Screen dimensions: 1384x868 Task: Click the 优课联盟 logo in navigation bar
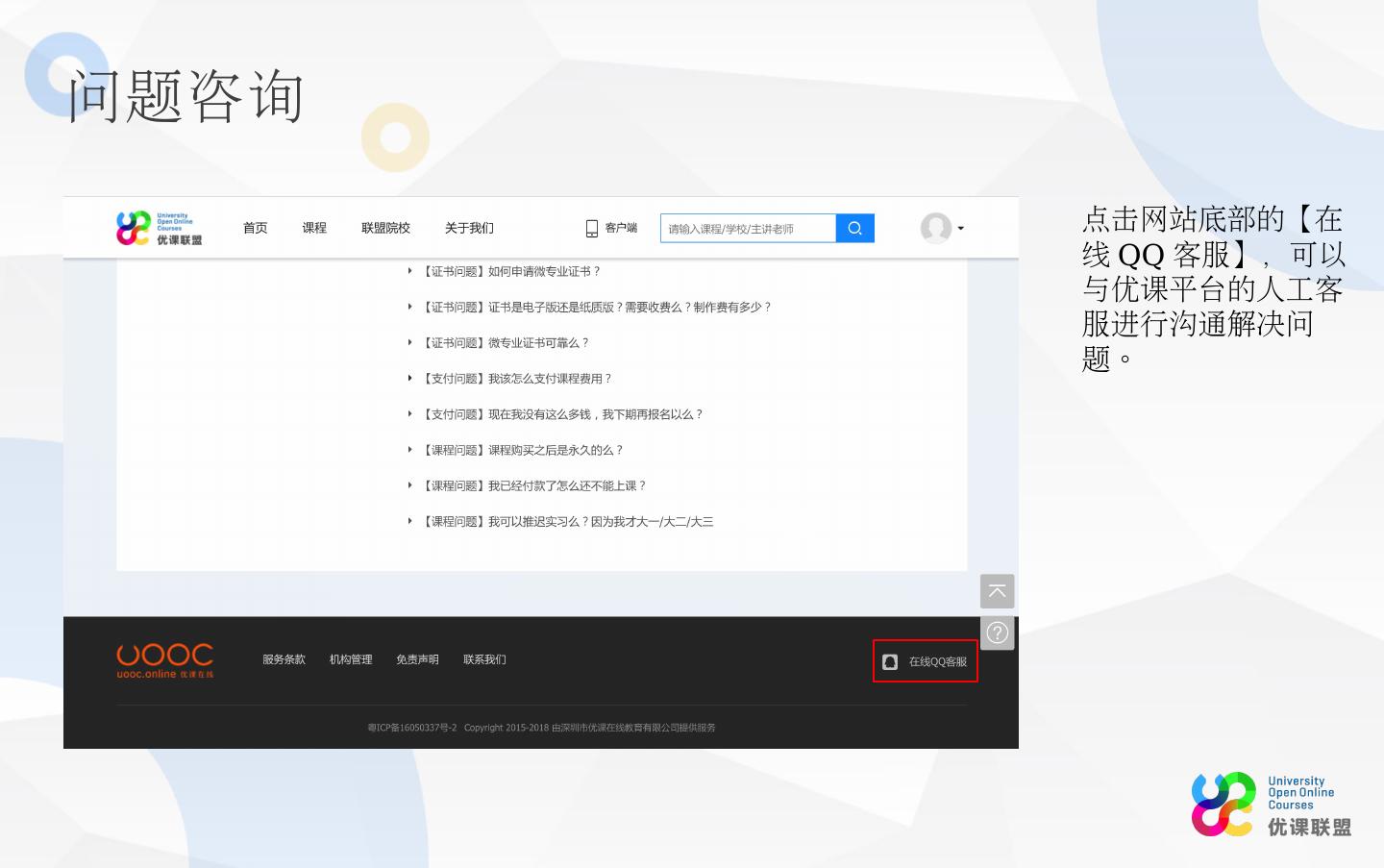pos(160,228)
